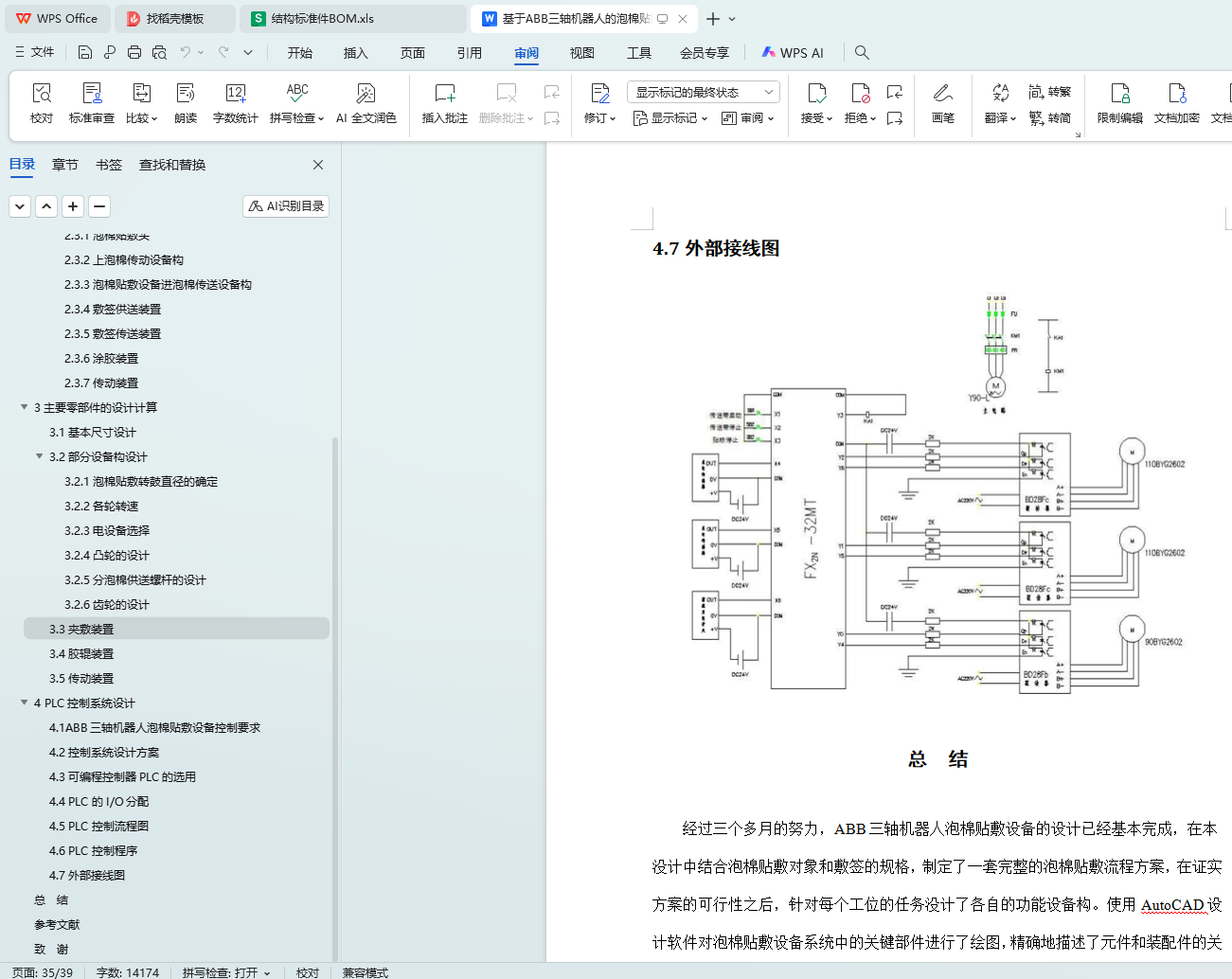
Task: Switch to 找稻壳模板 tab
Action: point(175,19)
